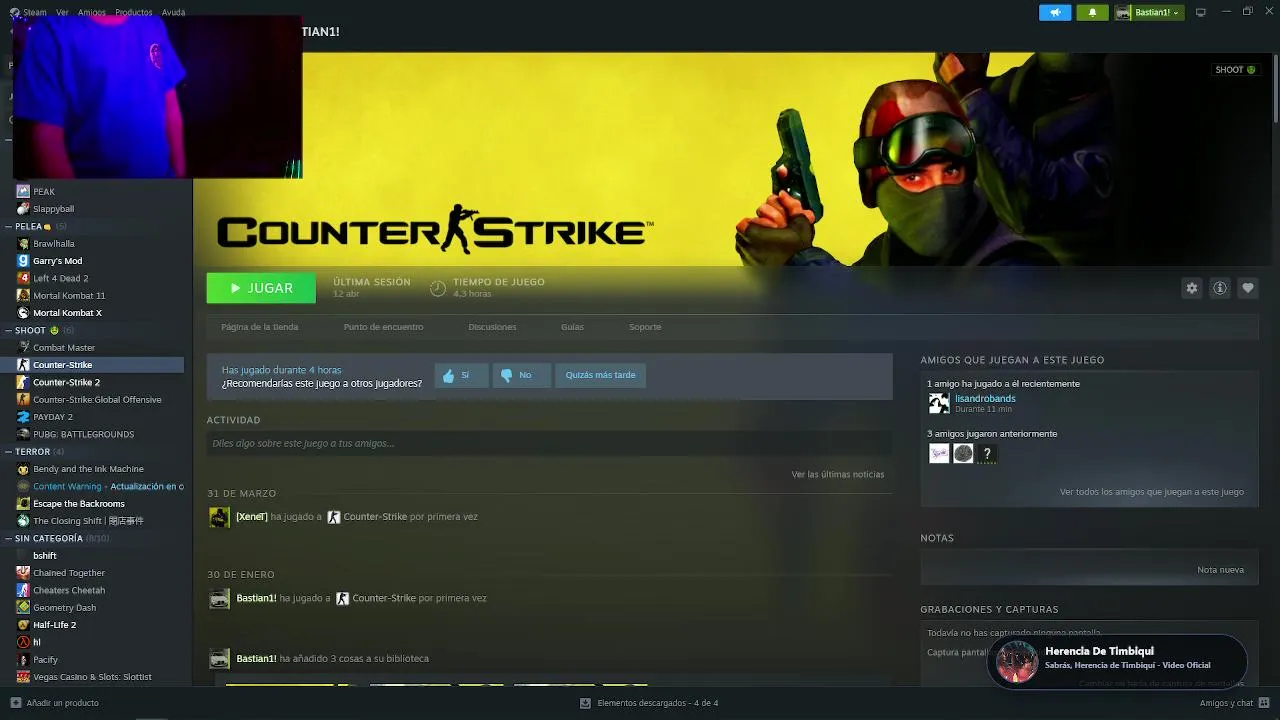1280x720 pixels.
Task: Open game settings gear icon
Action: click(1192, 288)
